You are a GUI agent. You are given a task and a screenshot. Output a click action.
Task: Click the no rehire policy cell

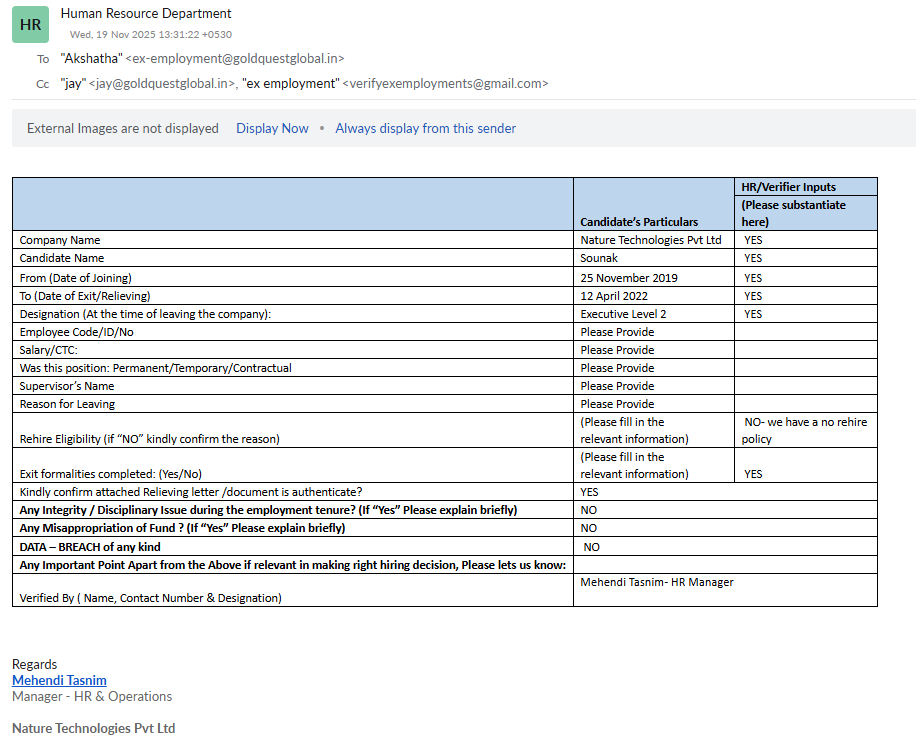coord(805,430)
